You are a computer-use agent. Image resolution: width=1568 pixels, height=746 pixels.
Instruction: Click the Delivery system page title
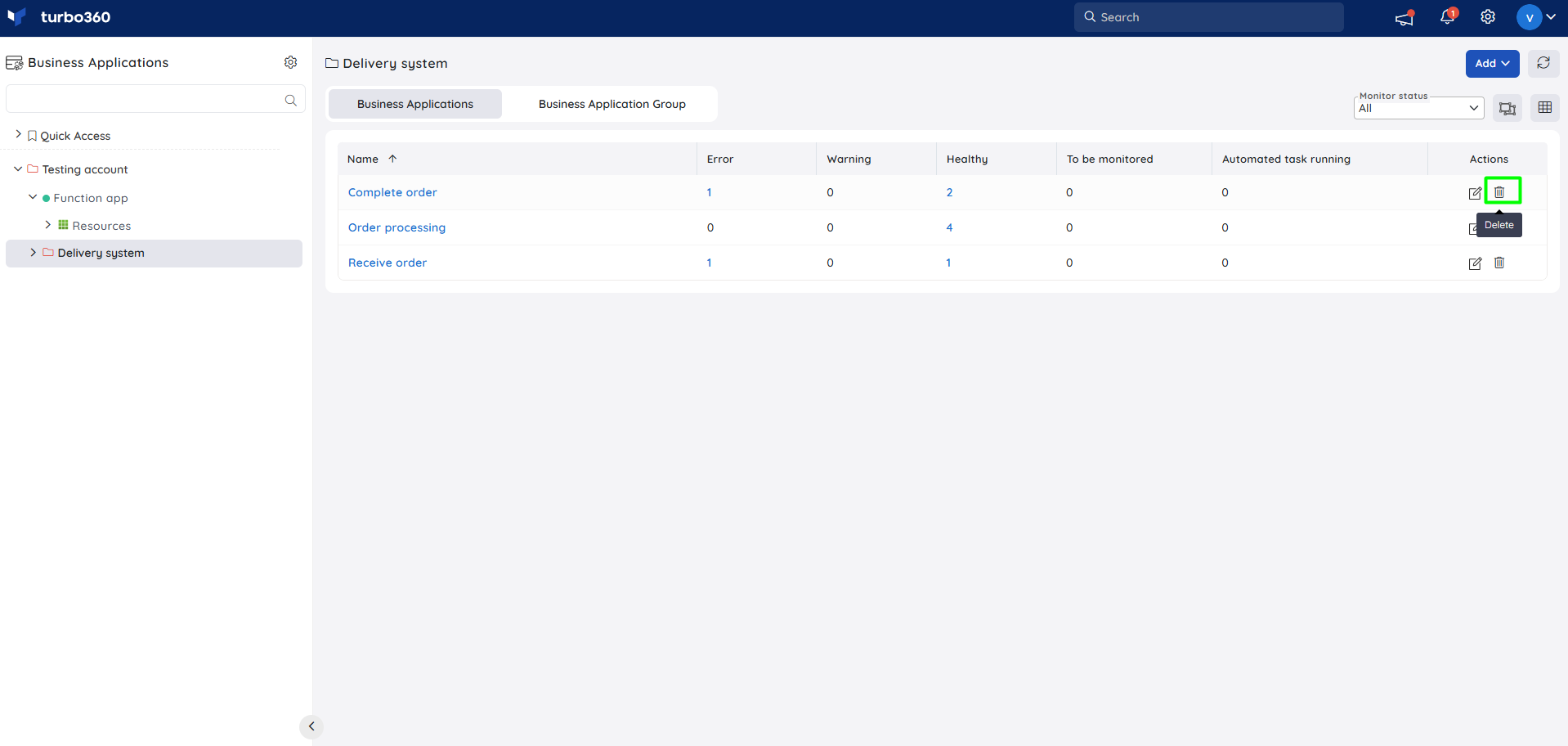tap(395, 63)
